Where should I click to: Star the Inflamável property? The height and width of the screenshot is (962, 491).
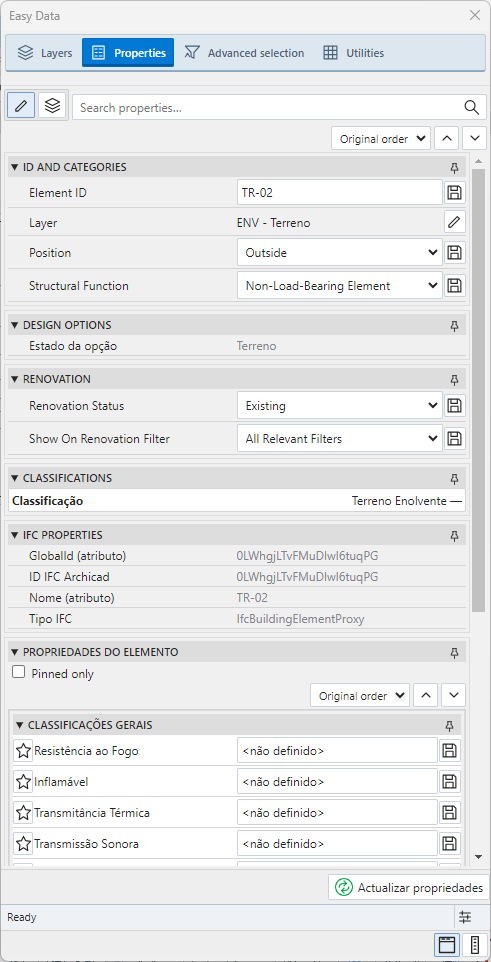point(23,782)
